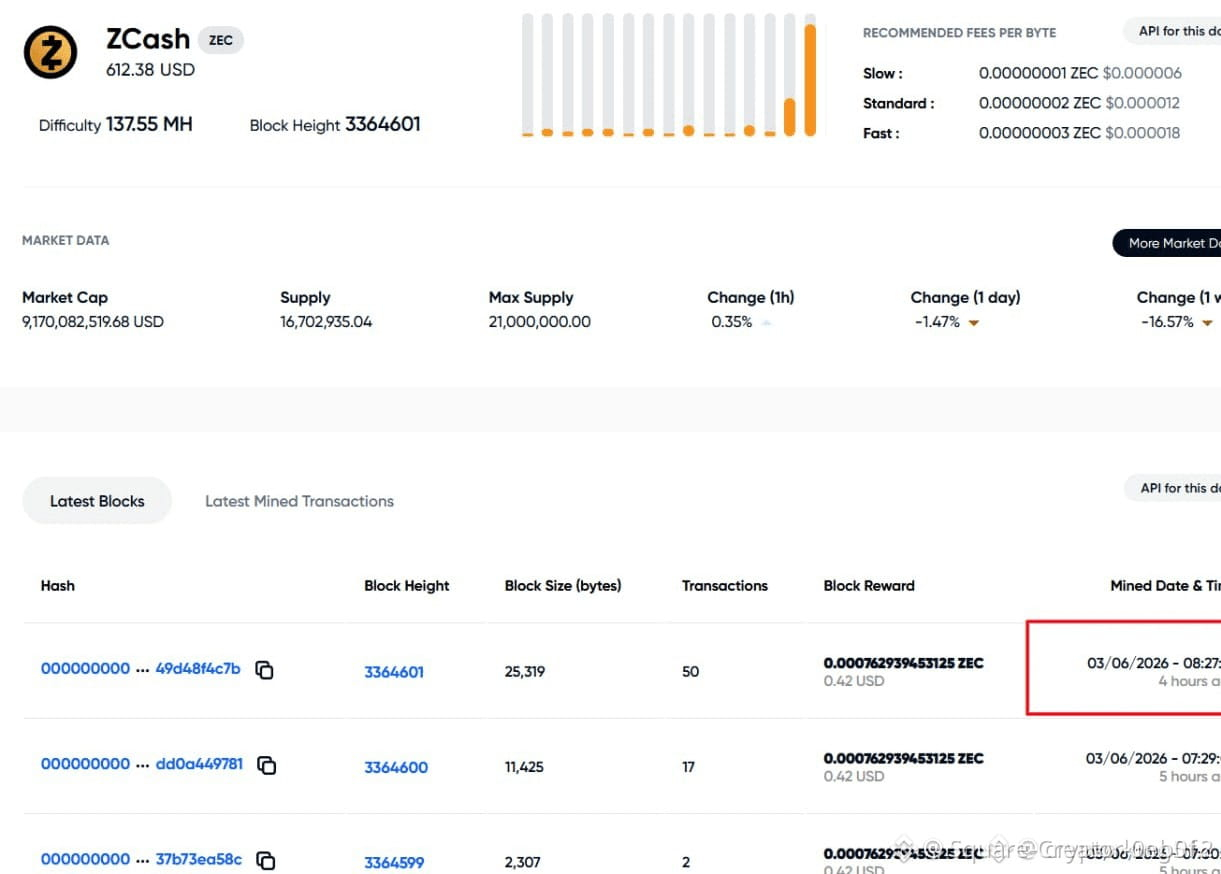Click the Block Height column header
The height and width of the screenshot is (874, 1221).
tap(407, 586)
